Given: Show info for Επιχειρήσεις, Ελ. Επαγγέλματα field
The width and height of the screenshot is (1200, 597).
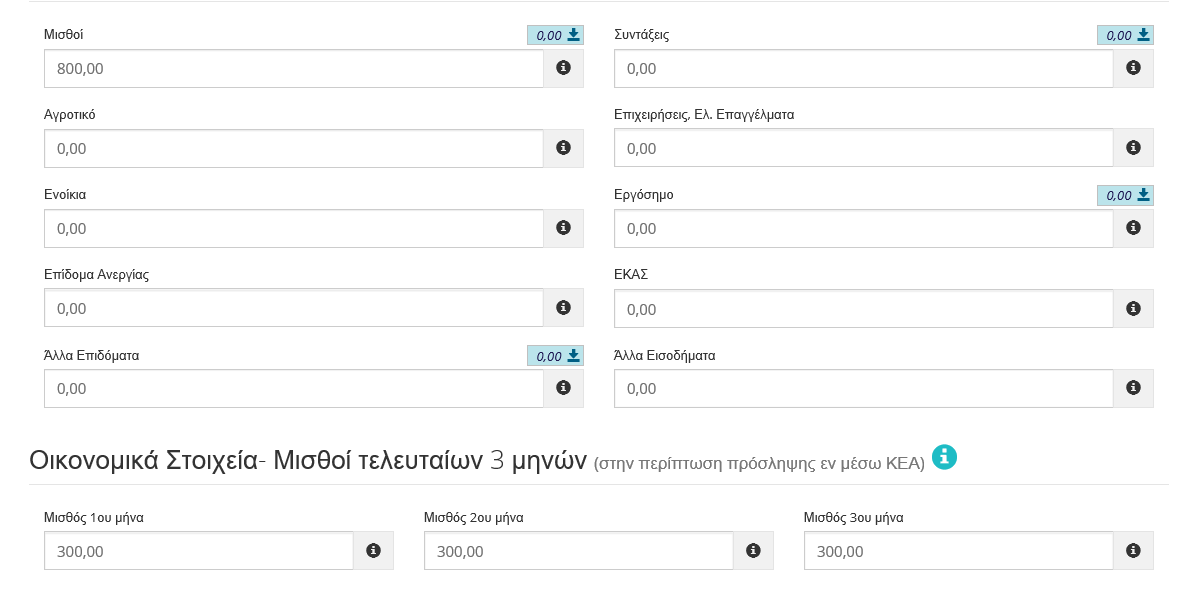Looking at the screenshot, I should point(1133,148).
